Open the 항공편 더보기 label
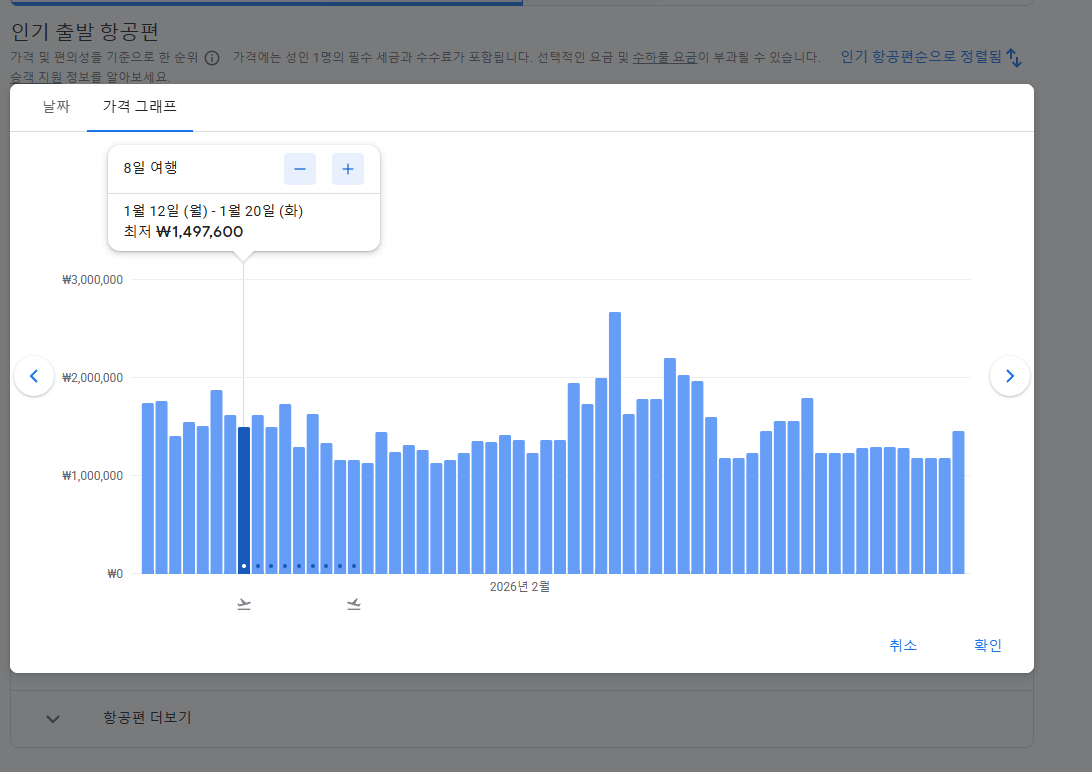 [x=147, y=718]
